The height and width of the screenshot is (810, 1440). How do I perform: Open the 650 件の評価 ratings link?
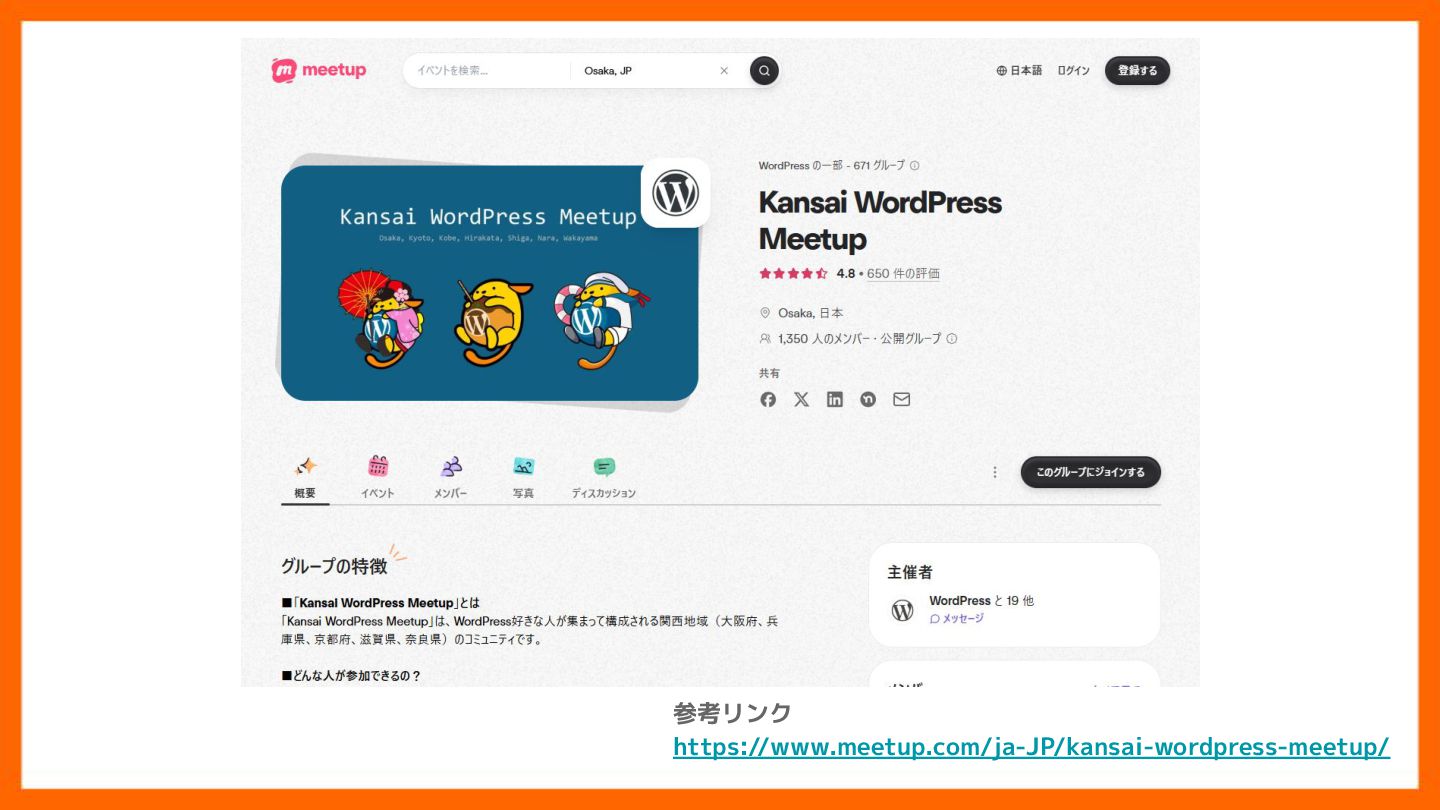pos(903,274)
